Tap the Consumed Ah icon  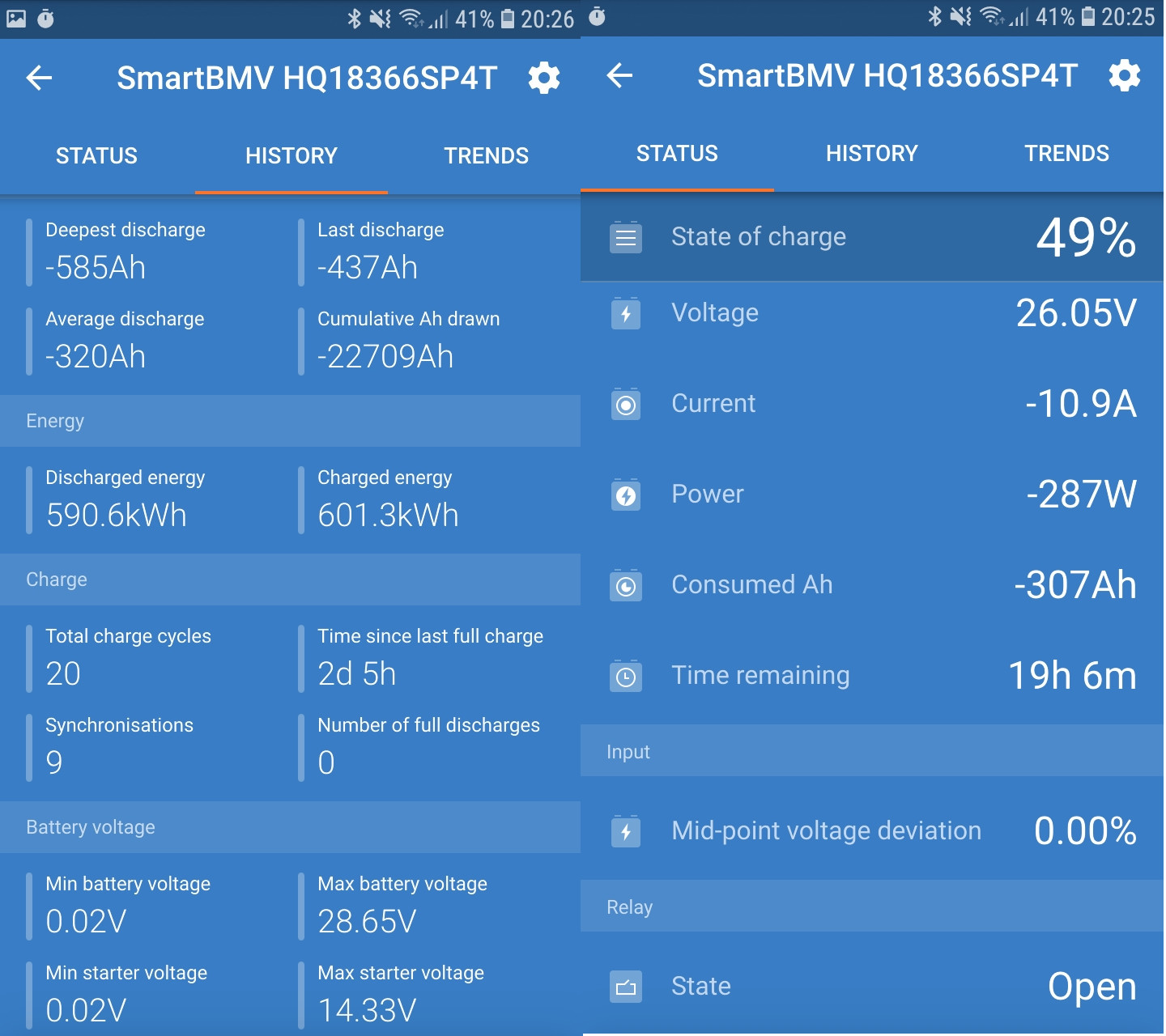pos(626,585)
